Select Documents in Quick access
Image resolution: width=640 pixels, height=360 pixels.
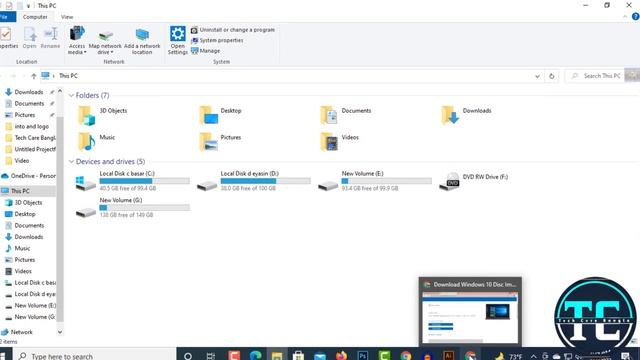[29, 104]
